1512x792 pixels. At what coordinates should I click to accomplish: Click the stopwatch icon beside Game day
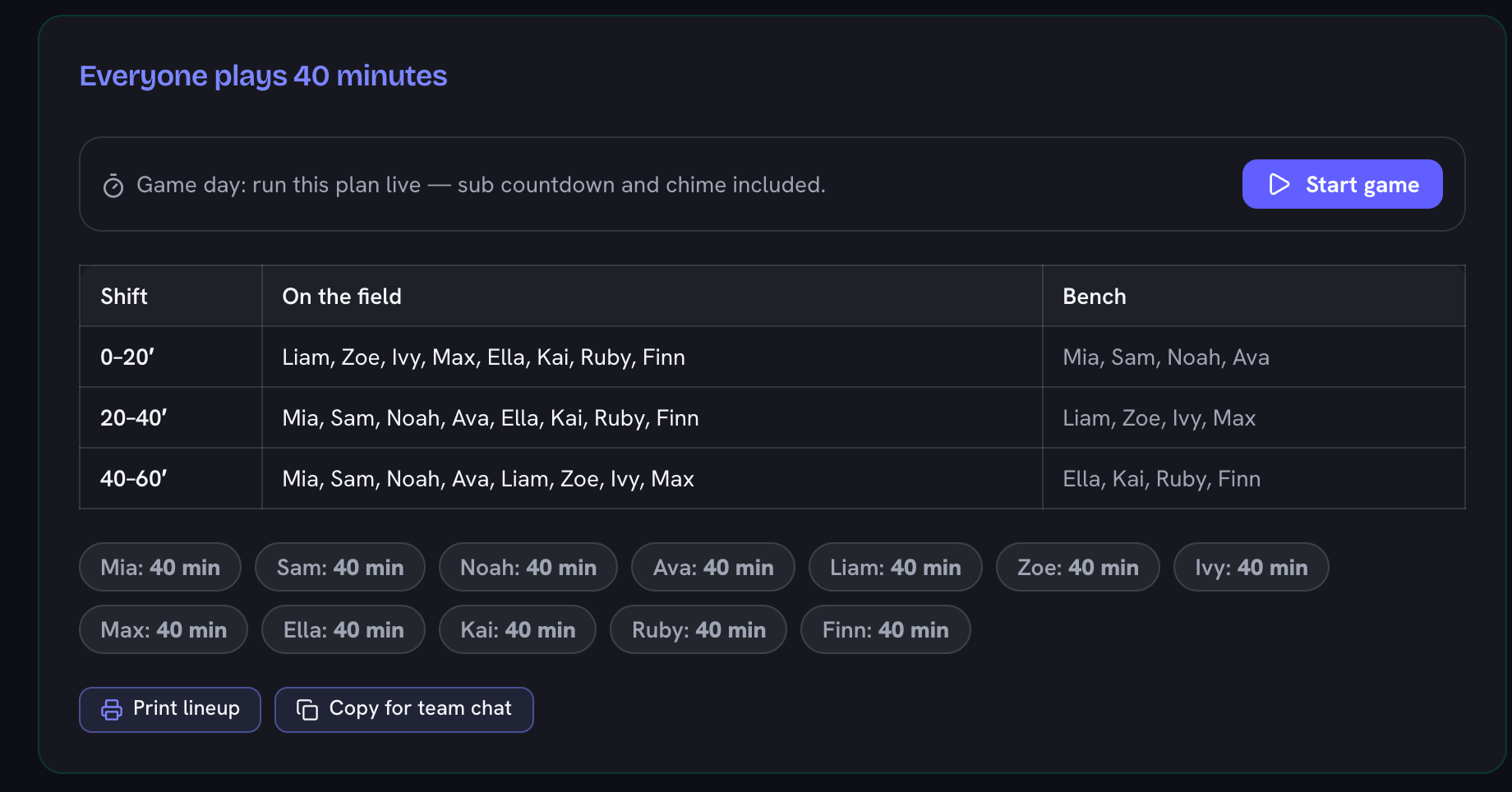(113, 186)
